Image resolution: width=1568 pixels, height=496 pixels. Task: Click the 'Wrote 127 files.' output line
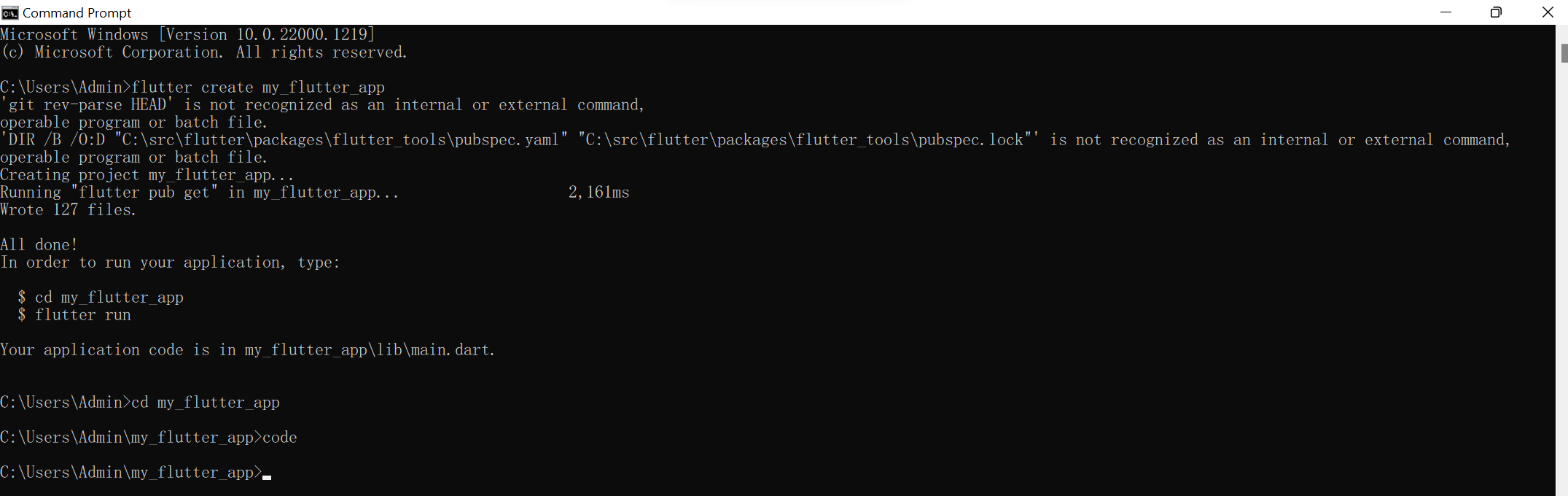click(68, 209)
